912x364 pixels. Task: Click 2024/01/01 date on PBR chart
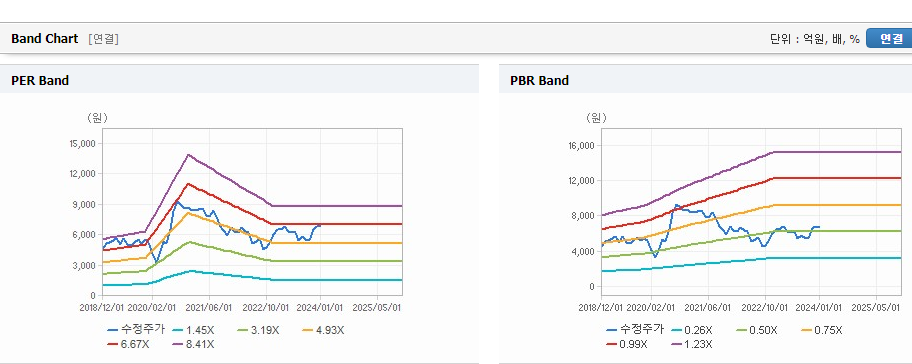[x=820, y=307]
